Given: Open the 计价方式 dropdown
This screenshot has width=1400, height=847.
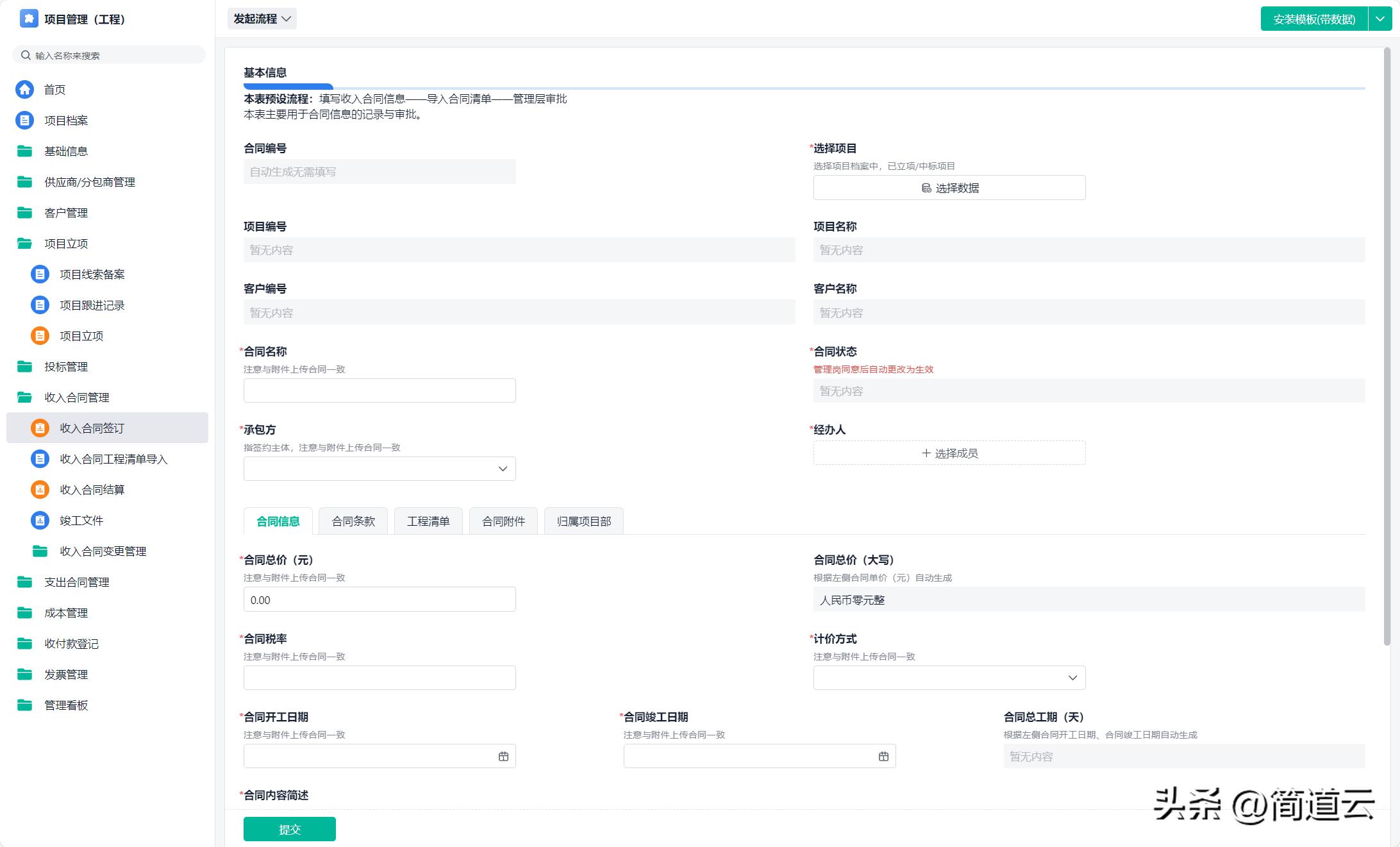Looking at the screenshot, I should [949, 678].
